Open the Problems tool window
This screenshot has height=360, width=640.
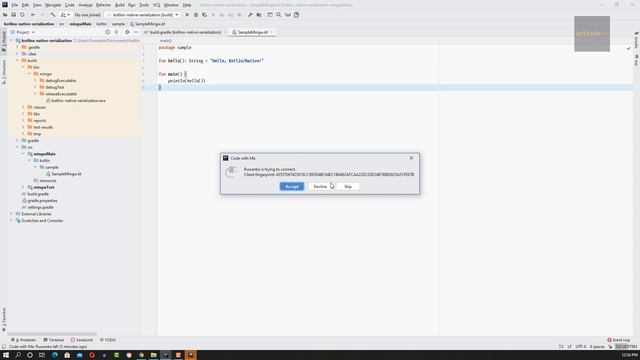[24, 340]
